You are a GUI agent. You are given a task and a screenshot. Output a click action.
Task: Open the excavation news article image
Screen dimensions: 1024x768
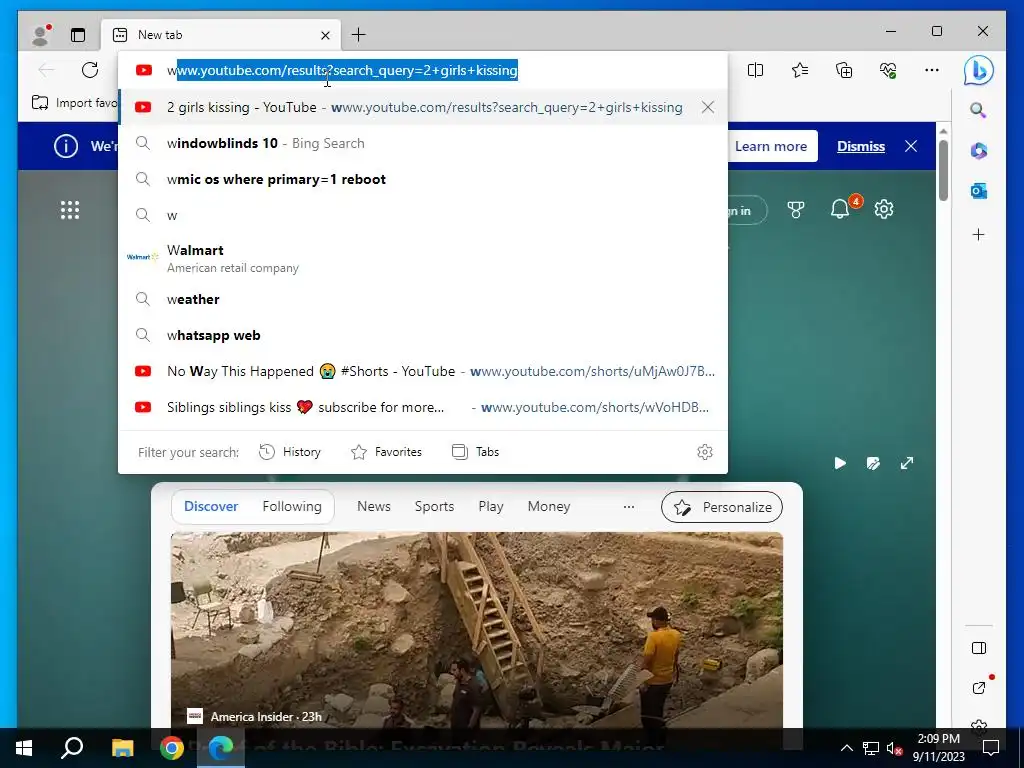[x=477, y=630]
